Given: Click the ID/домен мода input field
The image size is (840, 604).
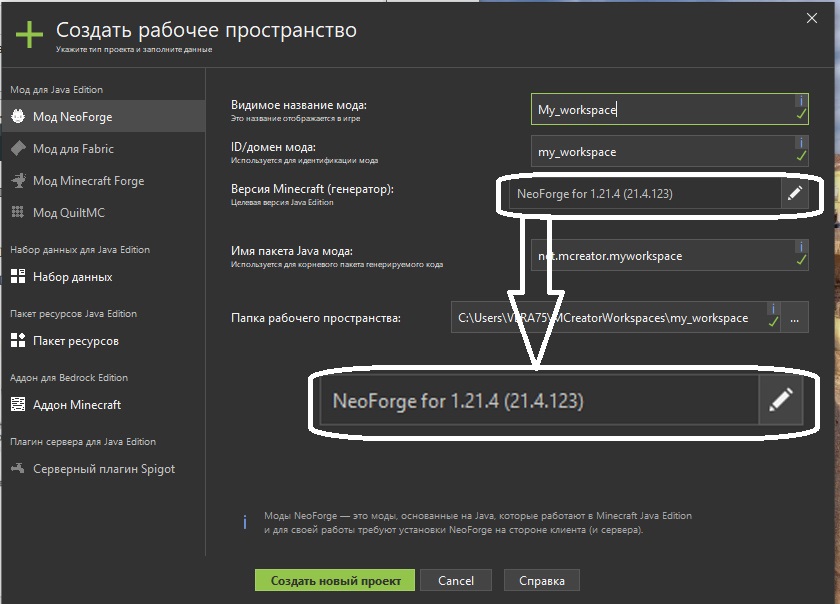Looking at the screenshot, I should [x=670, y=152].
